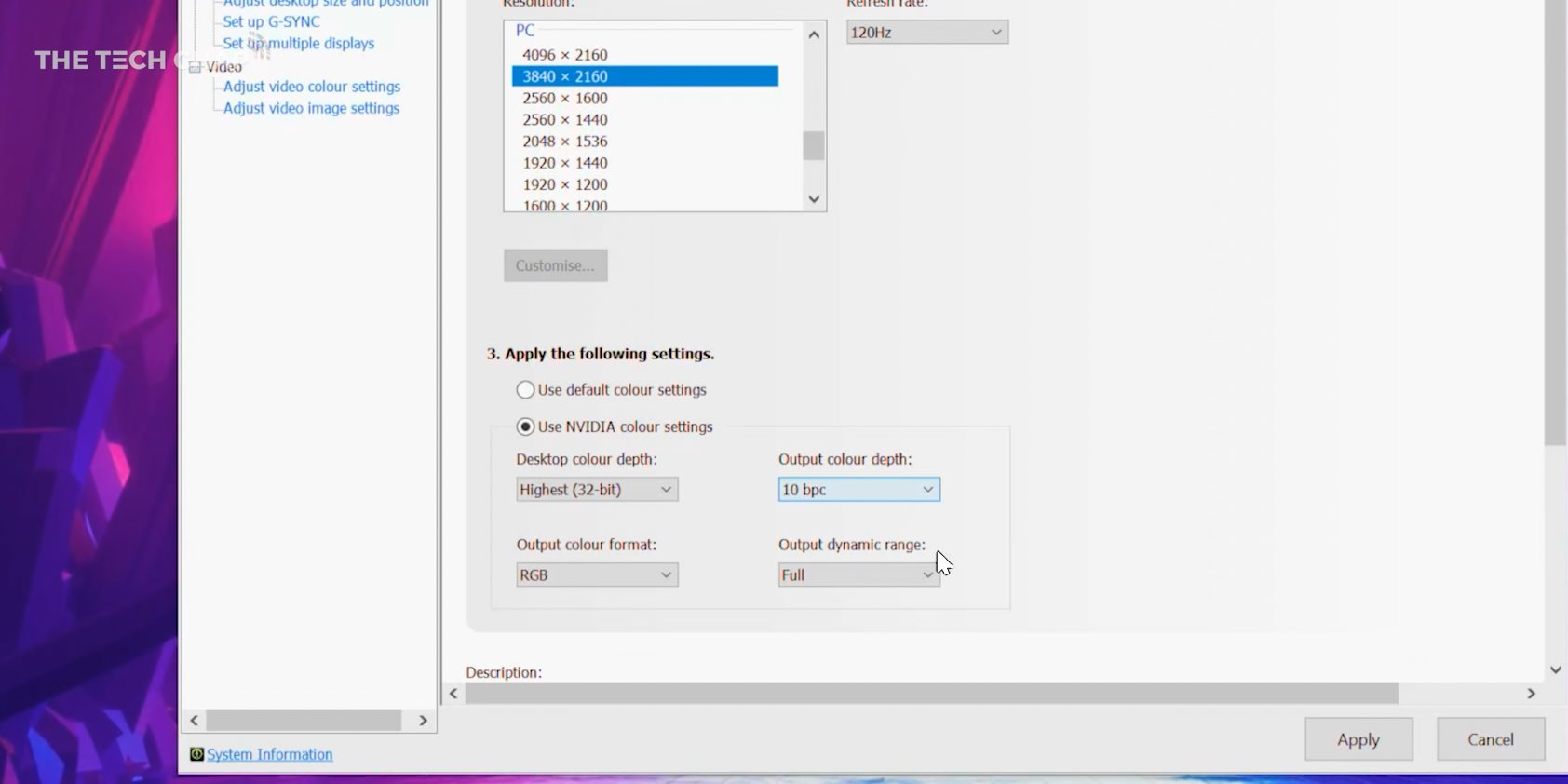Viewport: 1568px width, 784px height.
Task: Expand Output colour depth 10 bpc dropdown
Action: (858, 490)
